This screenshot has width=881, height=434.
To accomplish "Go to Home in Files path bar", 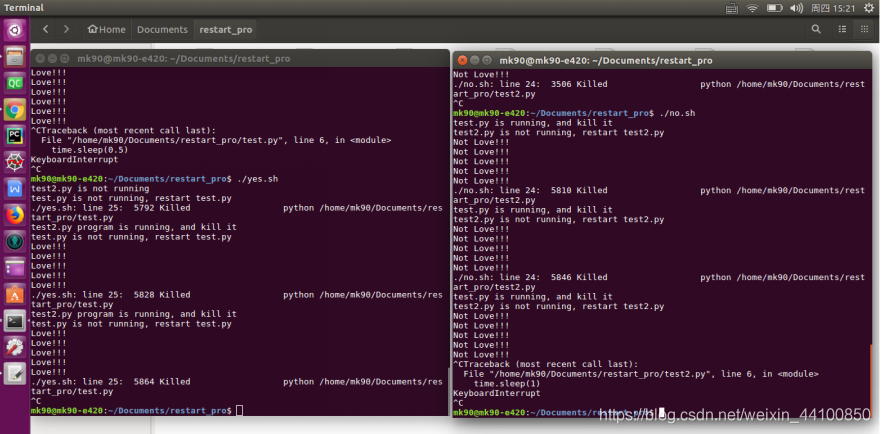I will 107,29.
